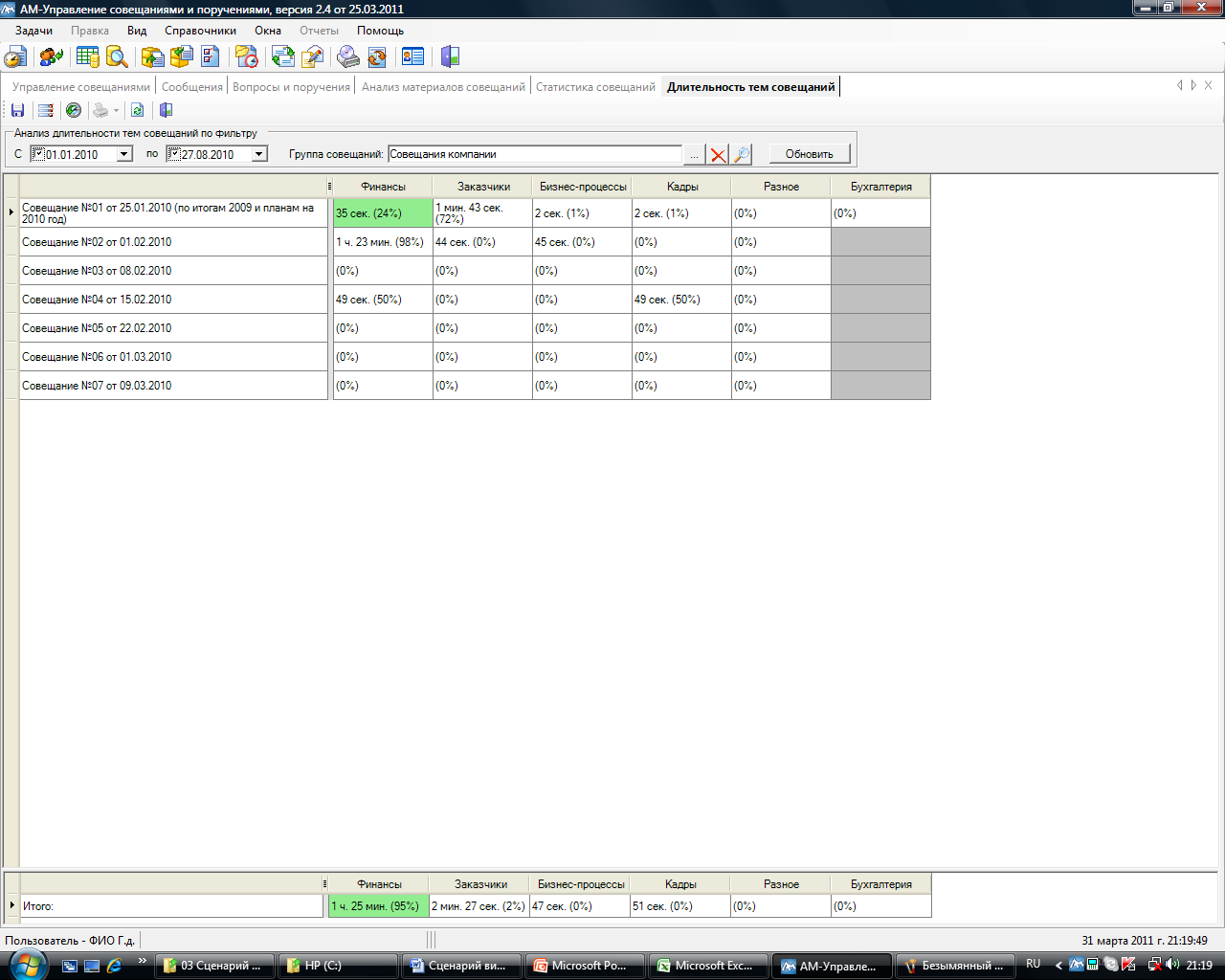Click the Бухгалтерия column header in top grid
The height and width of the screenshot is (980, 1225).
(881, 187)
